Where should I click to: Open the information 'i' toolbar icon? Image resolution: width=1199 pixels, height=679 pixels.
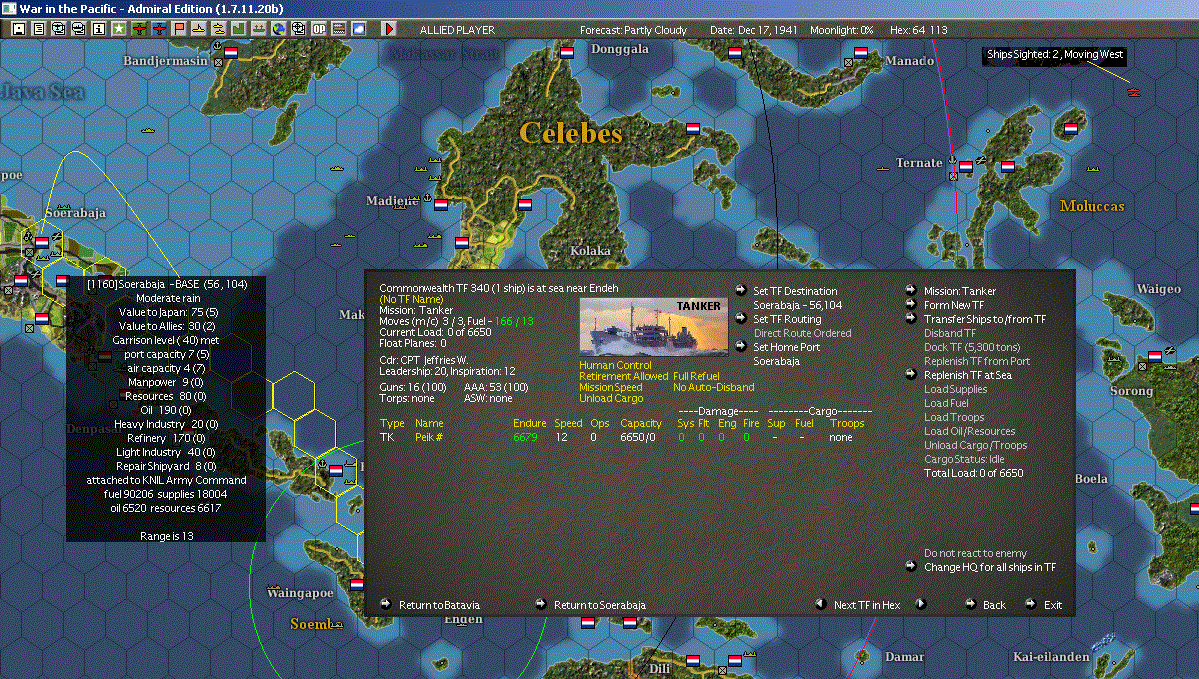99,29
